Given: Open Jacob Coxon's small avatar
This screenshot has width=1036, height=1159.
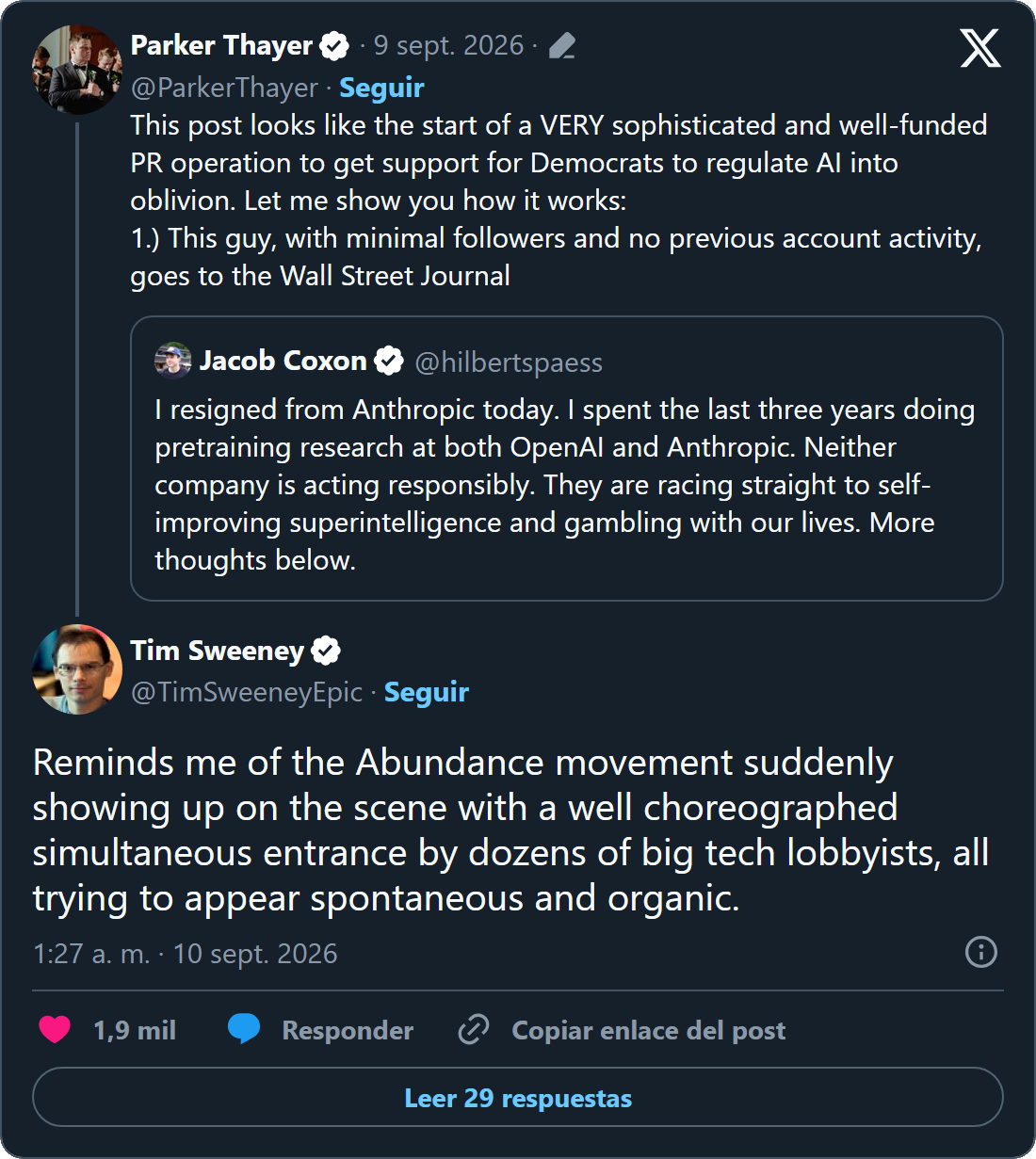Looking at the screenshot, I should (173, 361).
